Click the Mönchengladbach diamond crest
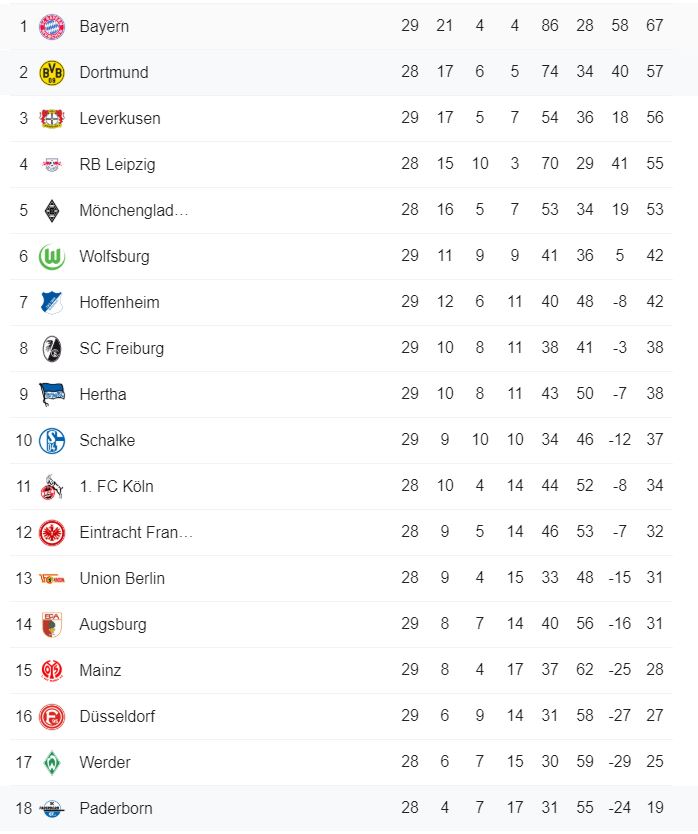The height and width of the screenshot is (834, 698). (x=51, y=210)
